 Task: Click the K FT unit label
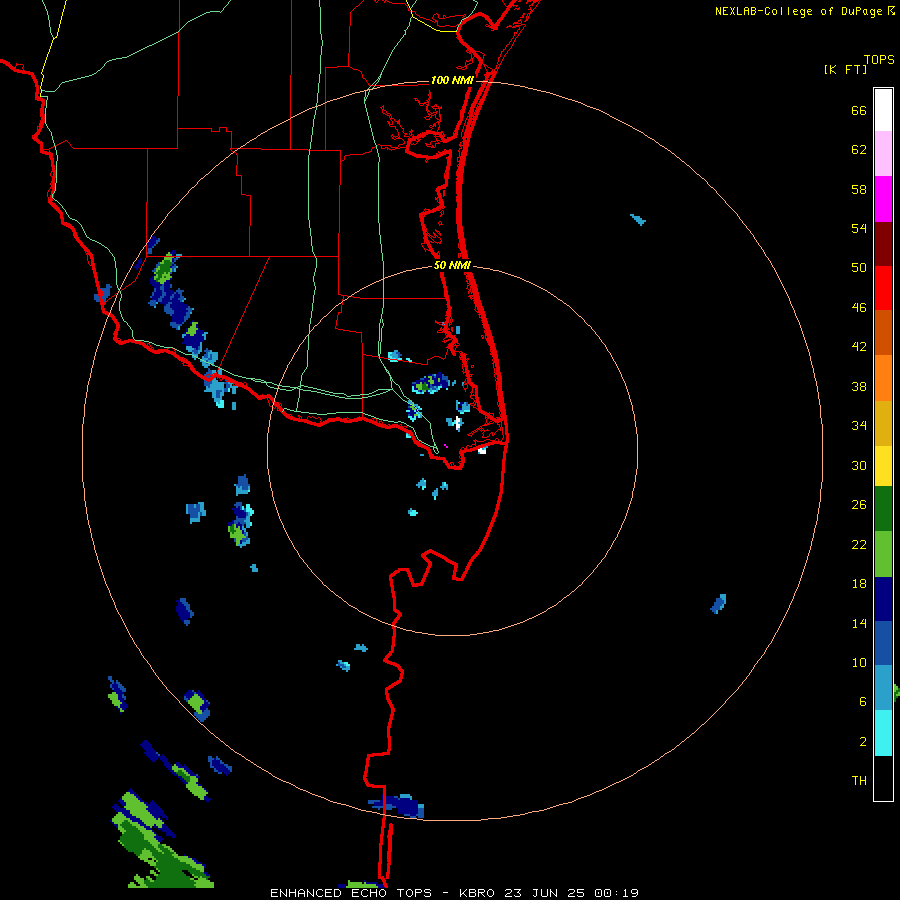tap(845, 69)
